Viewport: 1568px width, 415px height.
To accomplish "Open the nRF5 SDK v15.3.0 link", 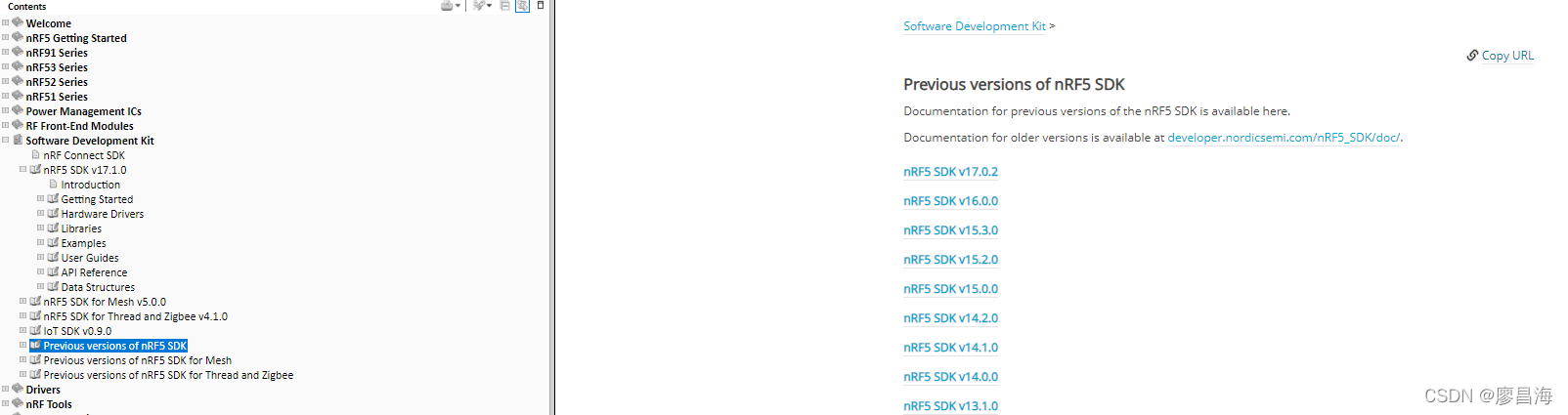I will coord(950,230).
